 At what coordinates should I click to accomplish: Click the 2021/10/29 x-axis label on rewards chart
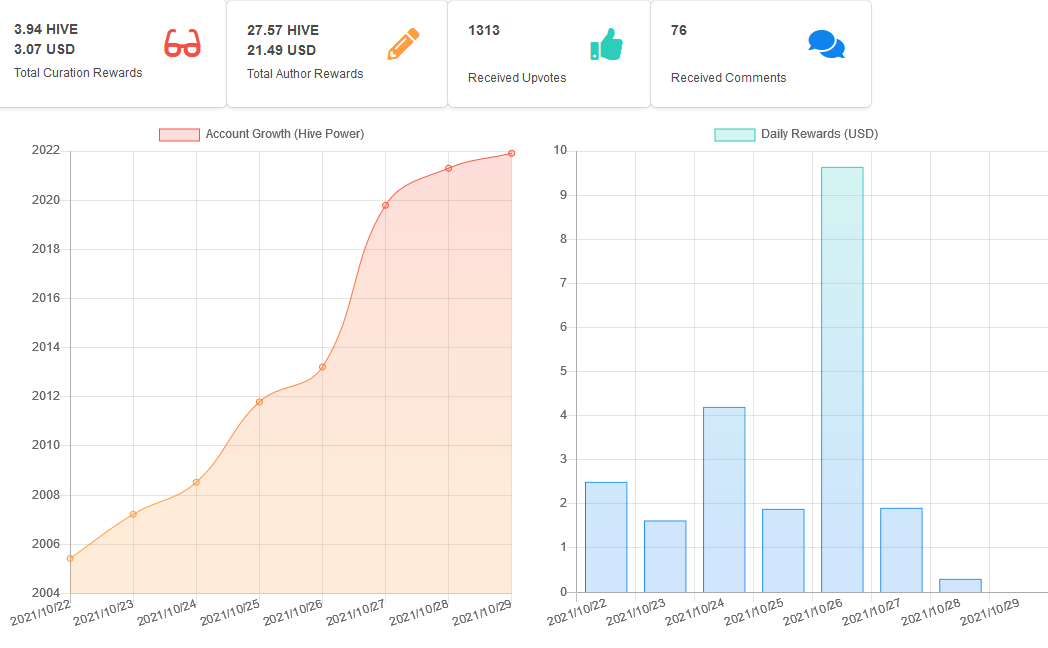point(990,612)
